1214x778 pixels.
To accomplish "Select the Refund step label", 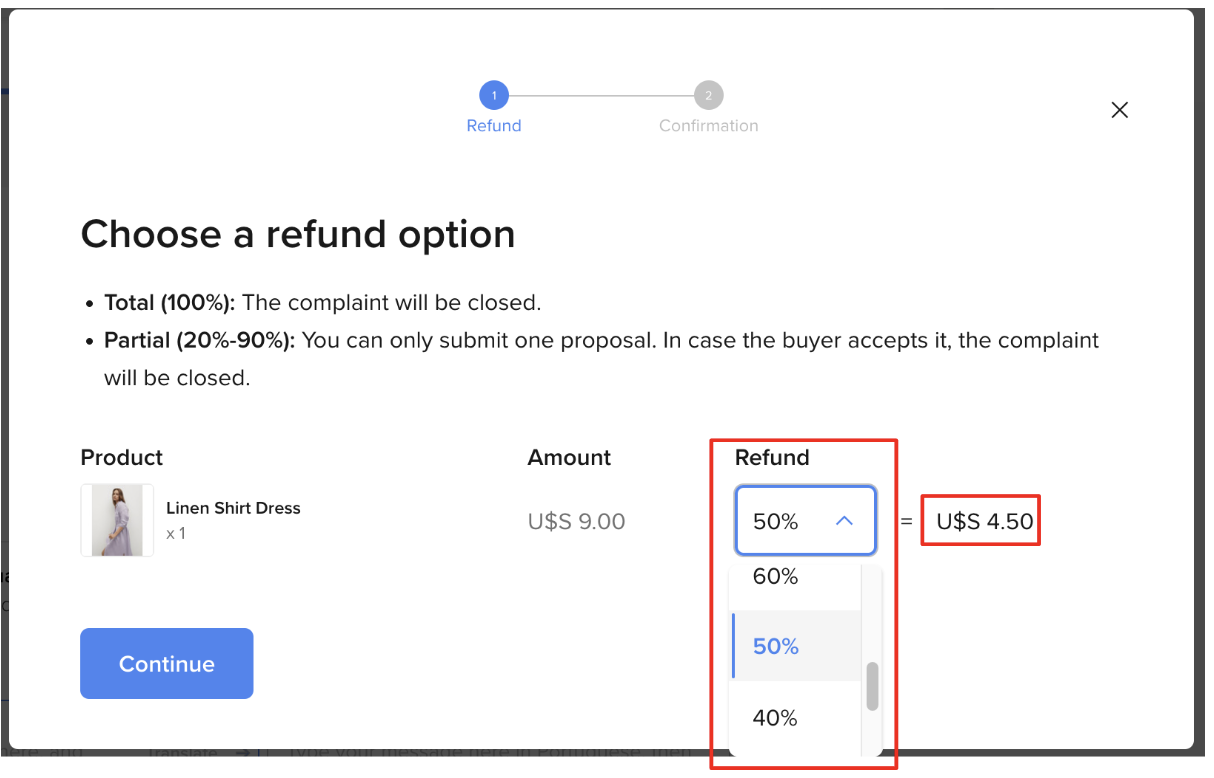I will pyautogui.click(x=494, y=126).
